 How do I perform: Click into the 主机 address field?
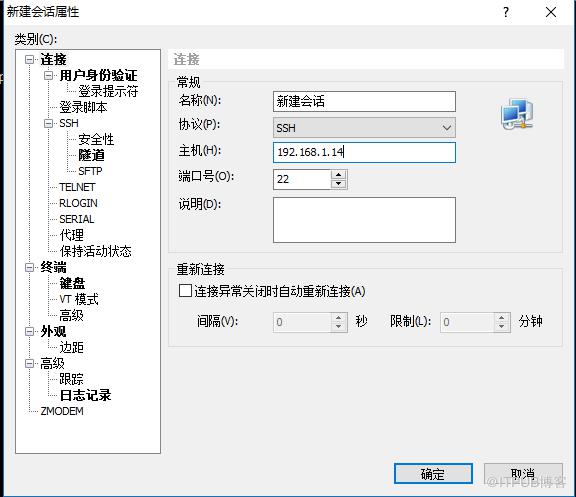tap(364, 152)
